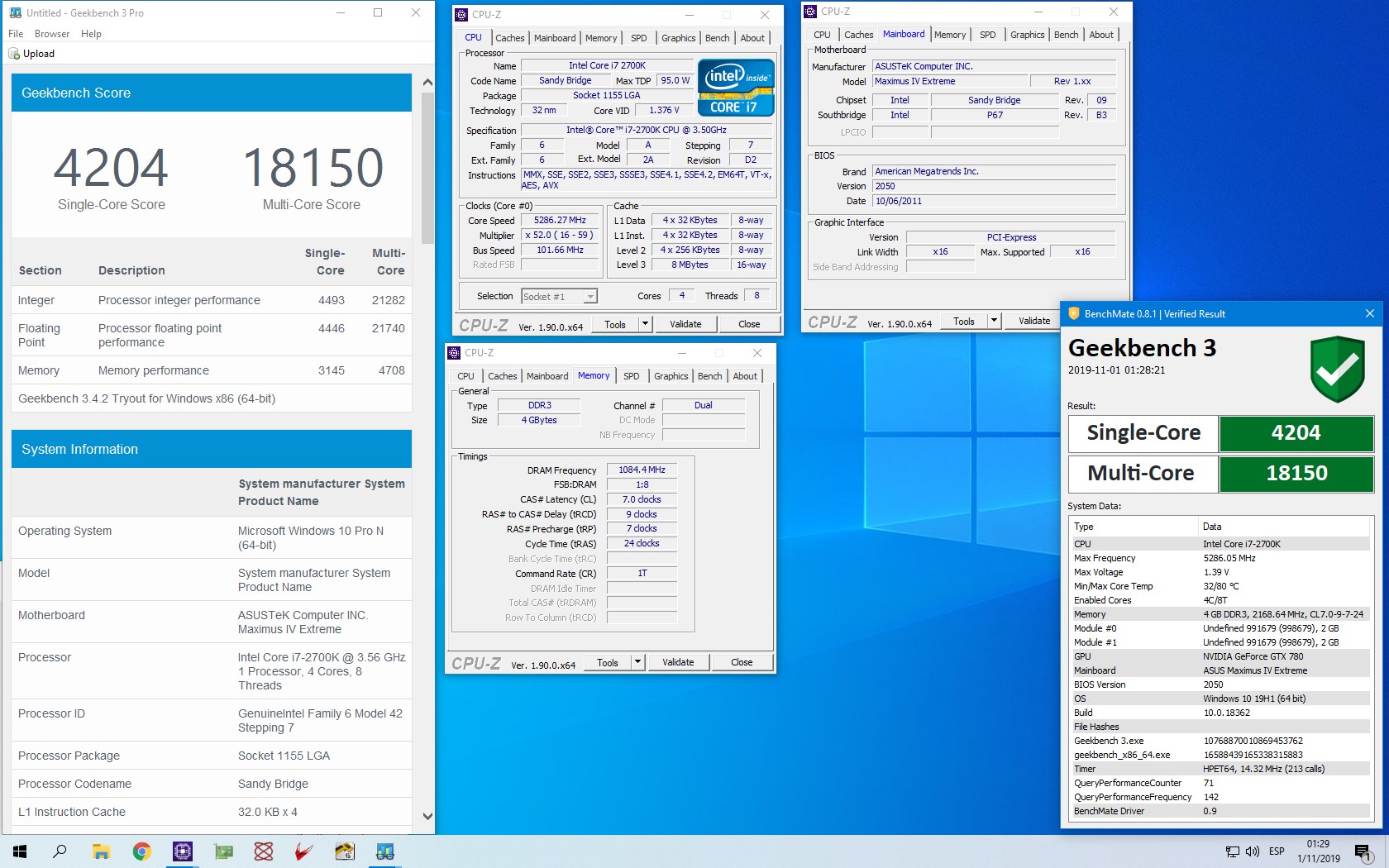
Task: Click the Geekbench scrollbar down arrow
Action: pyautogui.click(x=427, y=816)
